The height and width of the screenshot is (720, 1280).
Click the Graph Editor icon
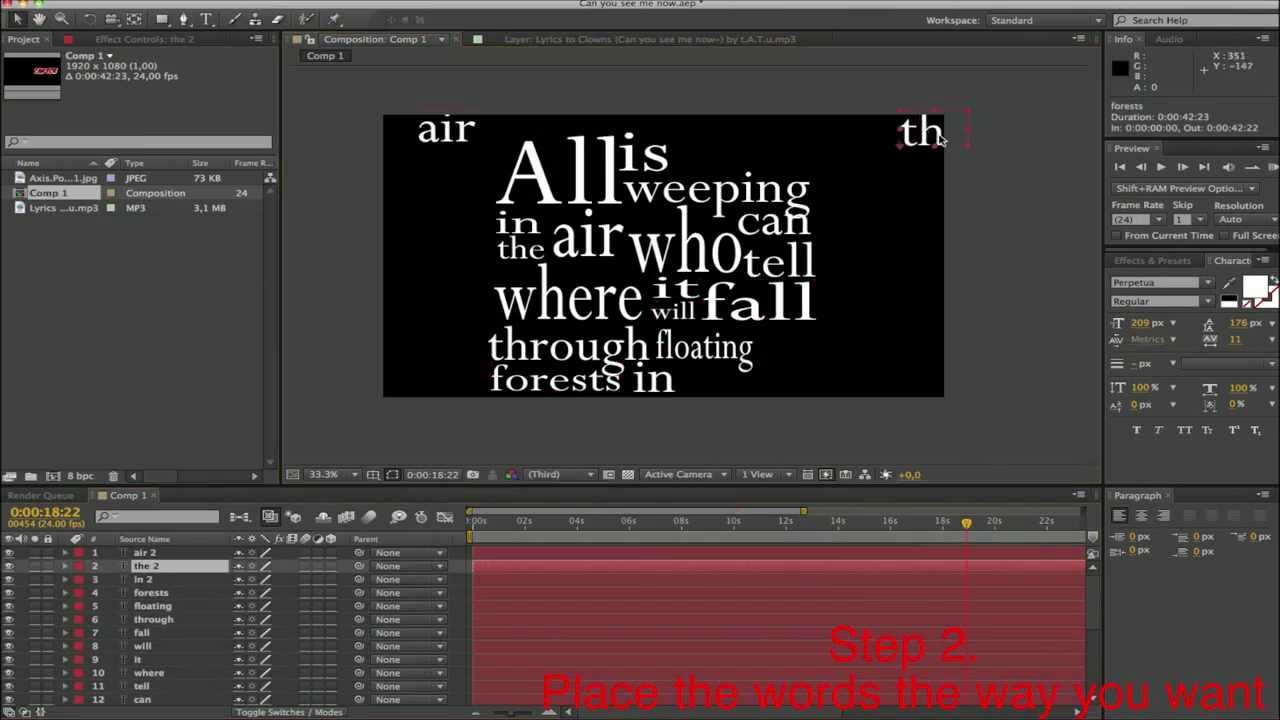(x=445, y=516)
